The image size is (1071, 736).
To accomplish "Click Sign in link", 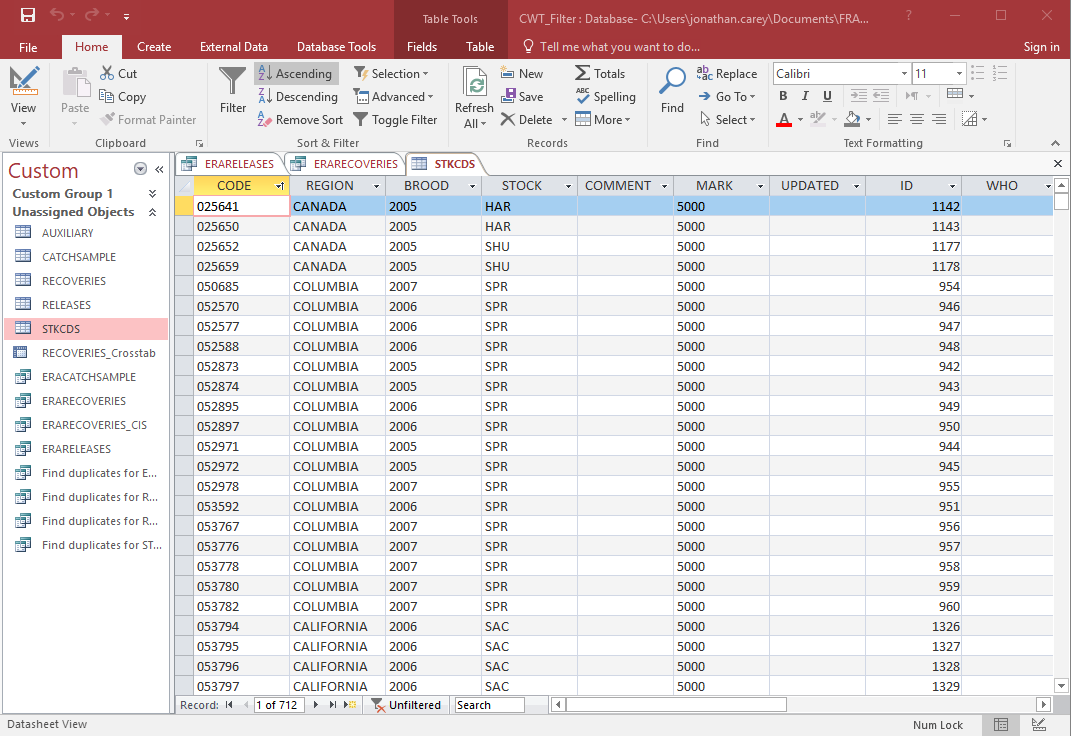I will pyautogui.click(x=1041, y=47).
